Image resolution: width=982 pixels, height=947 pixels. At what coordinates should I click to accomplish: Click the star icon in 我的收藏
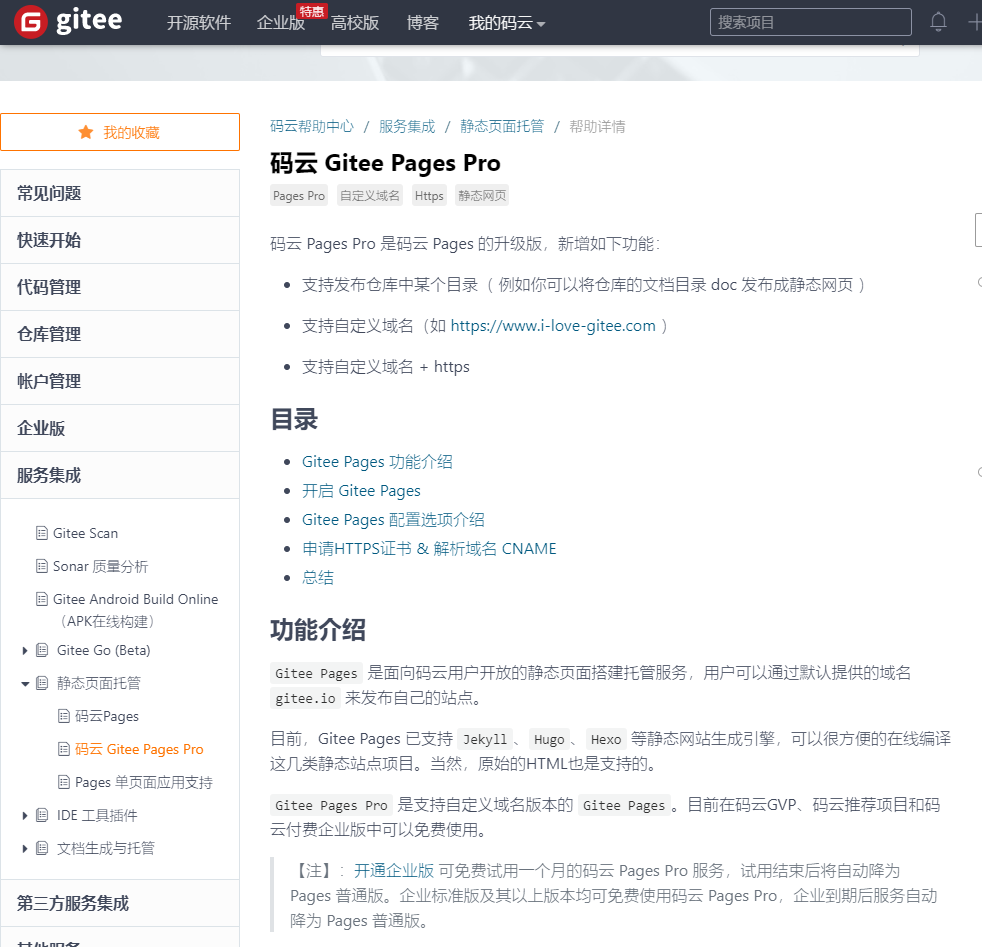tap(86, 132)
